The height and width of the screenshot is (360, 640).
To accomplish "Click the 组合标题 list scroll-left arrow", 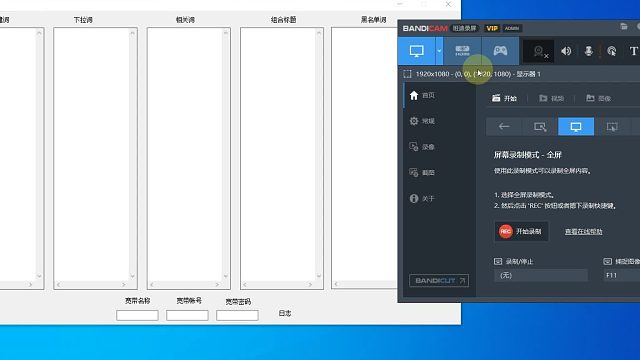I will (x=245, y=284).
